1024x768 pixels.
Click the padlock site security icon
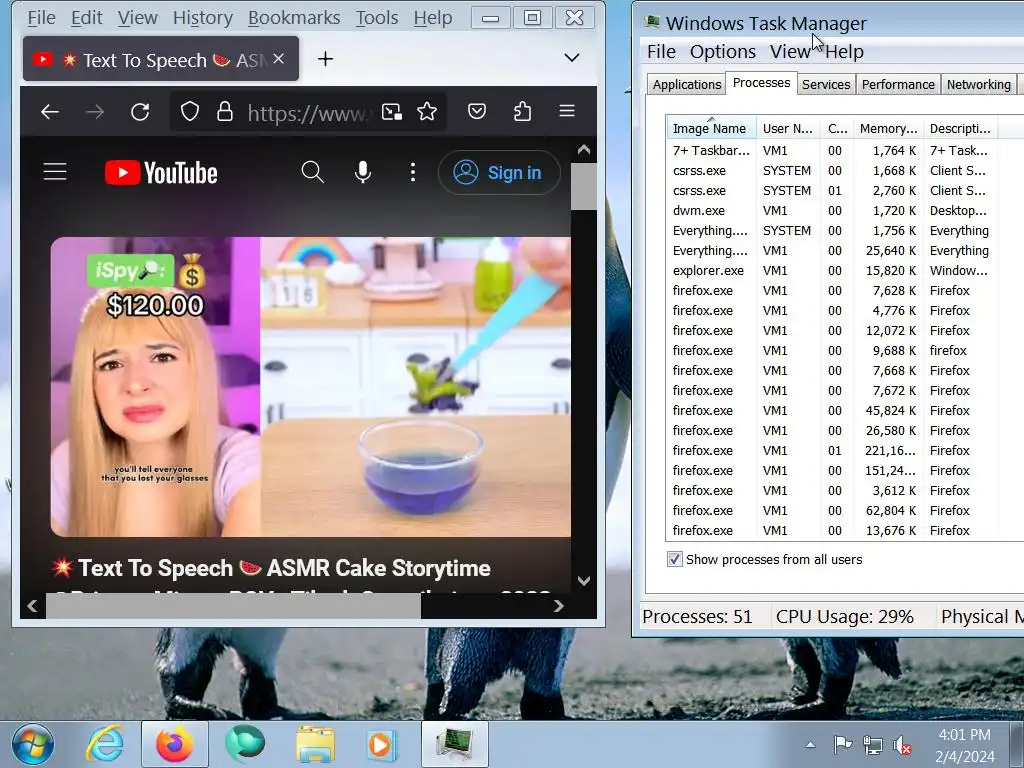tap(225, 112)
